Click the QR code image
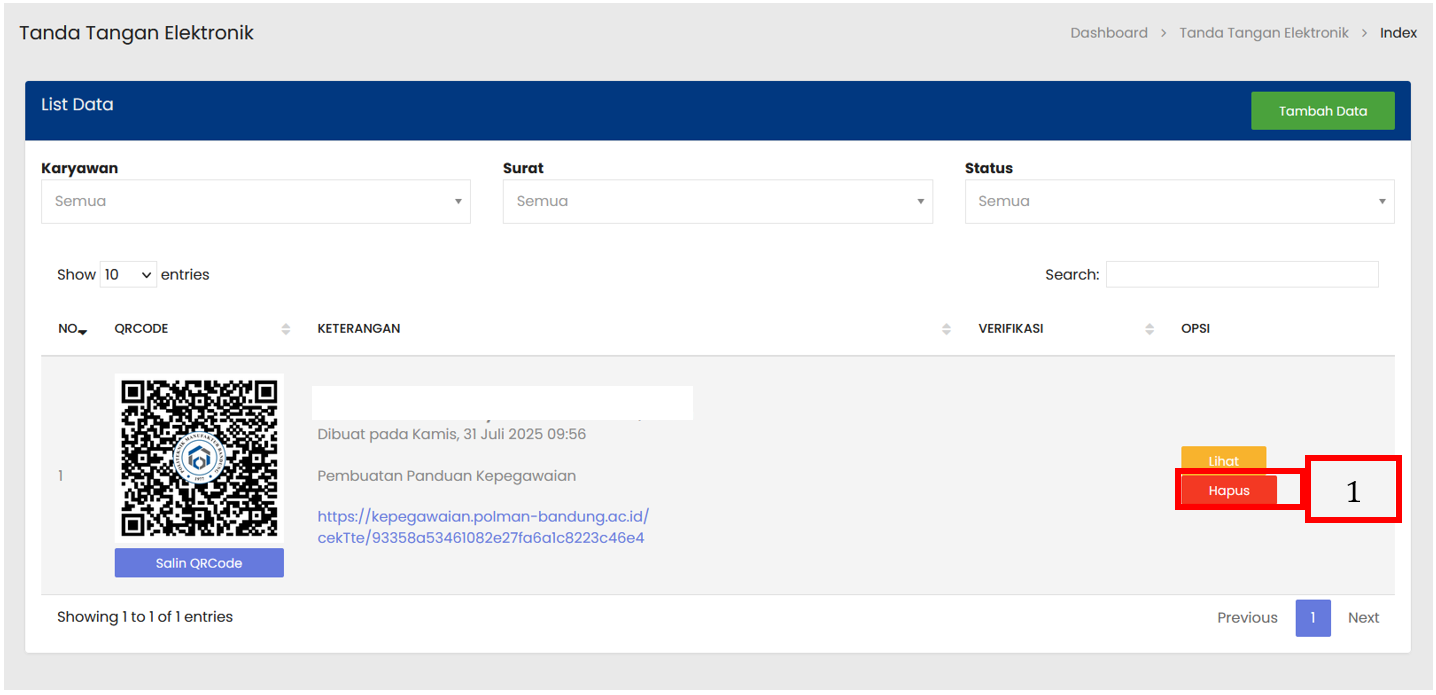This screenshot has height=695, width=1436. point(199,457)
